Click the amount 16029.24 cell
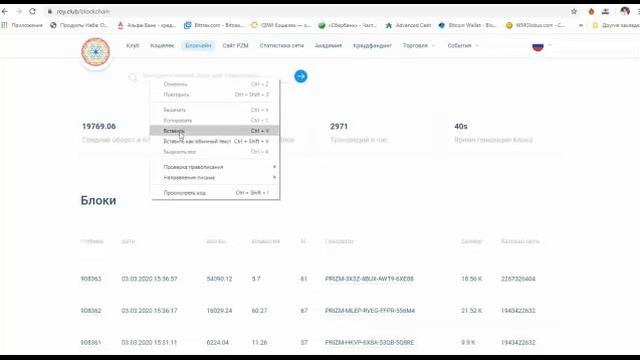The width and height of the screenshot is (640, 360). tap(219, 311)
